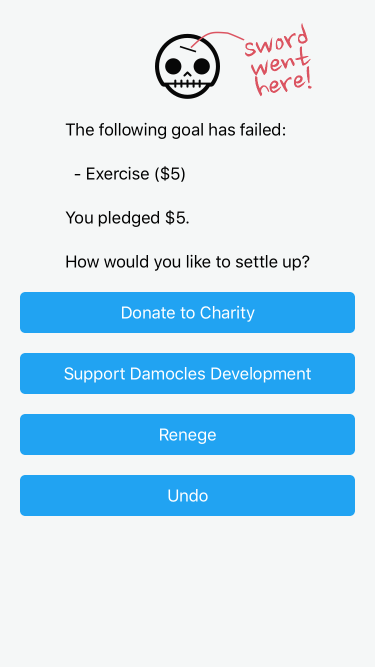The image size is (375, 667).
Task: Click the "You pledged $5." text
Action: pyautogui.click(x=128, y=218)
